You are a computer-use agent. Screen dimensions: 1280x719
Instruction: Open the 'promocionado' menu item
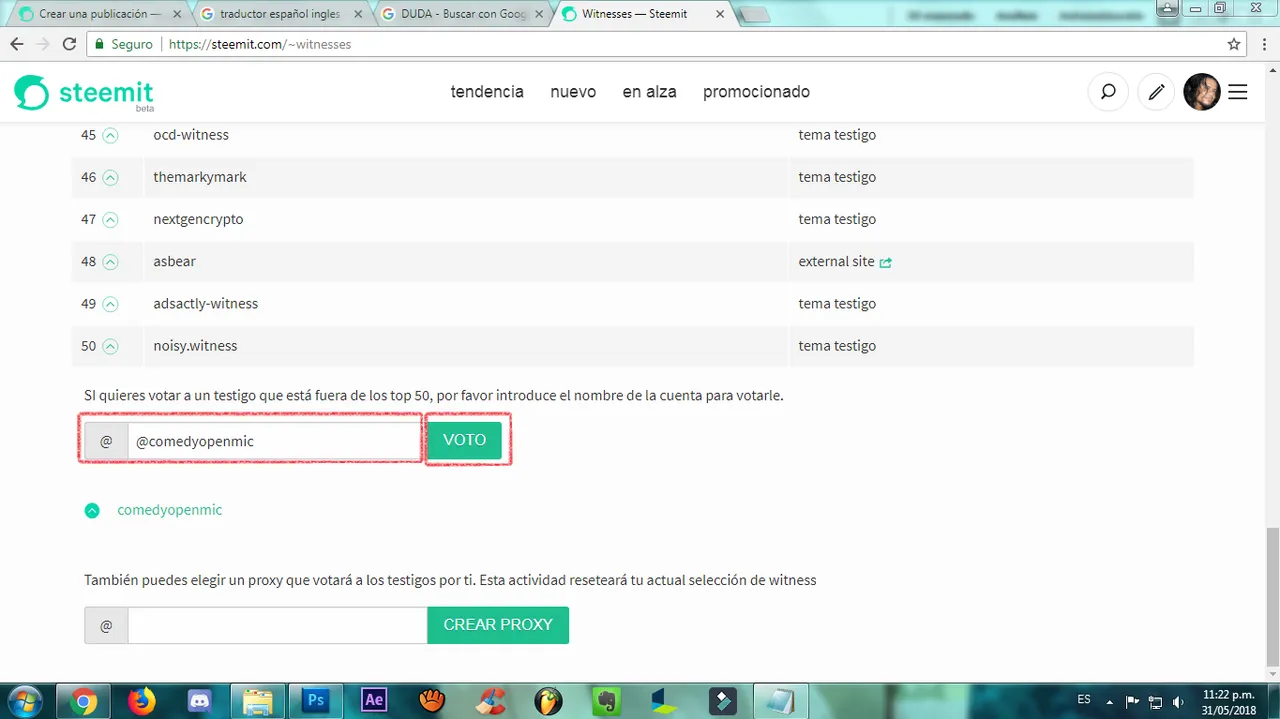756,92
